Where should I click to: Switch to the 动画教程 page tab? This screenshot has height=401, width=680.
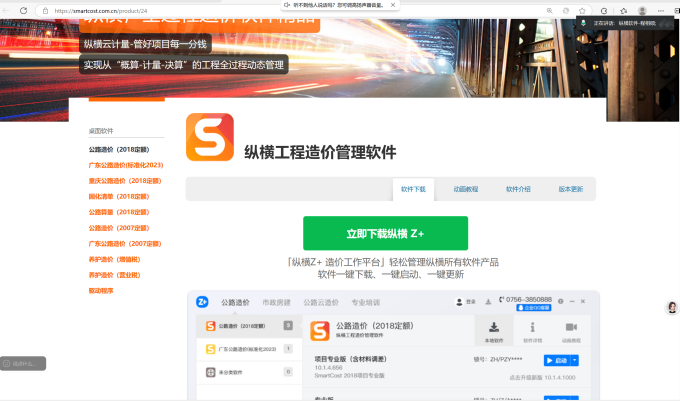click(466, 189)
